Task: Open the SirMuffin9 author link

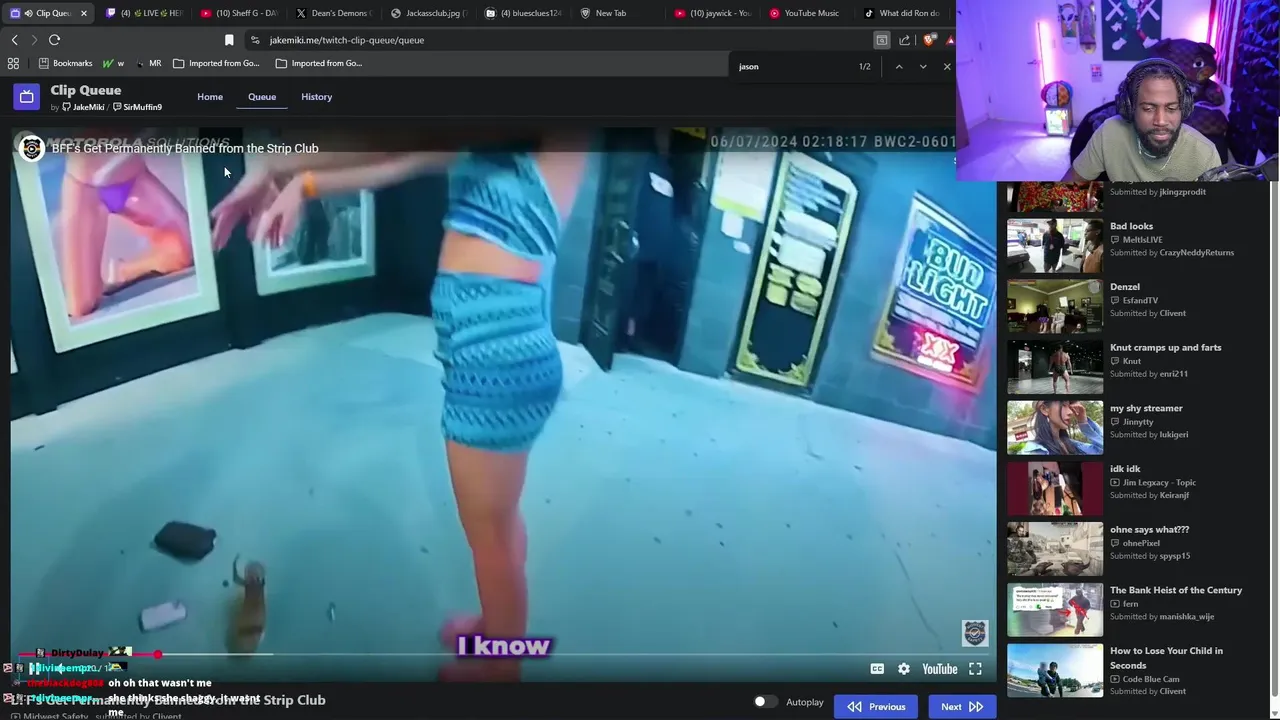Action: pyautogui.click(x=137, y=107)
